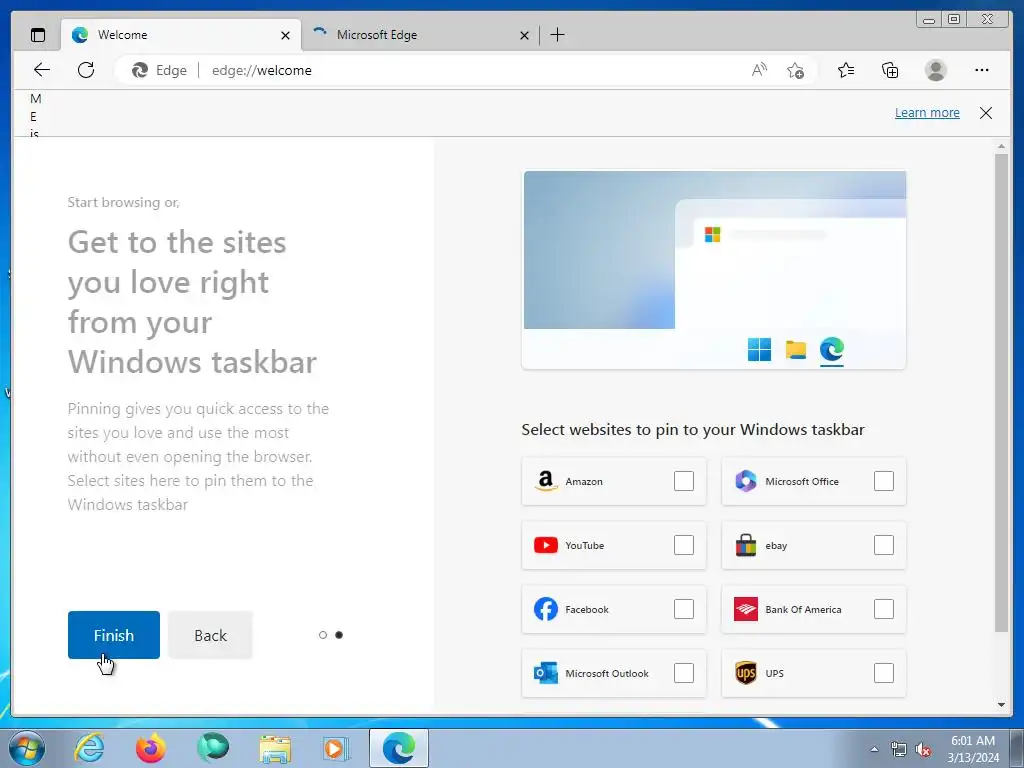Open the Settings and more ellipsis menu
The width and height of the screenshot is (1024, 768).
click(982, 70)
